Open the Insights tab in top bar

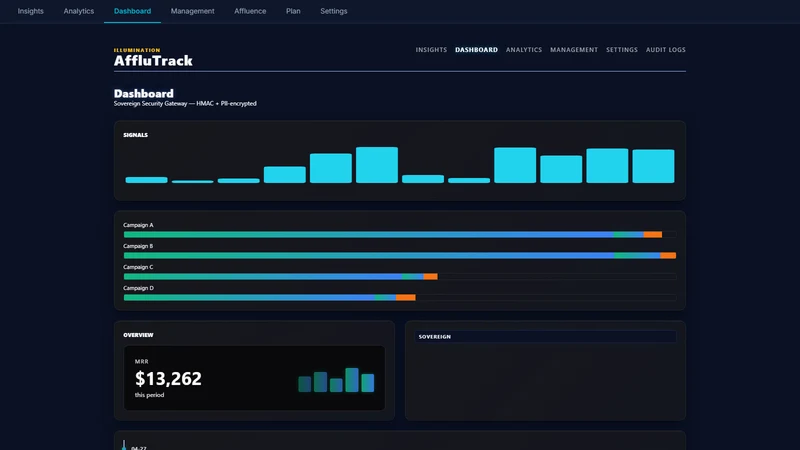tap(31, 11)
